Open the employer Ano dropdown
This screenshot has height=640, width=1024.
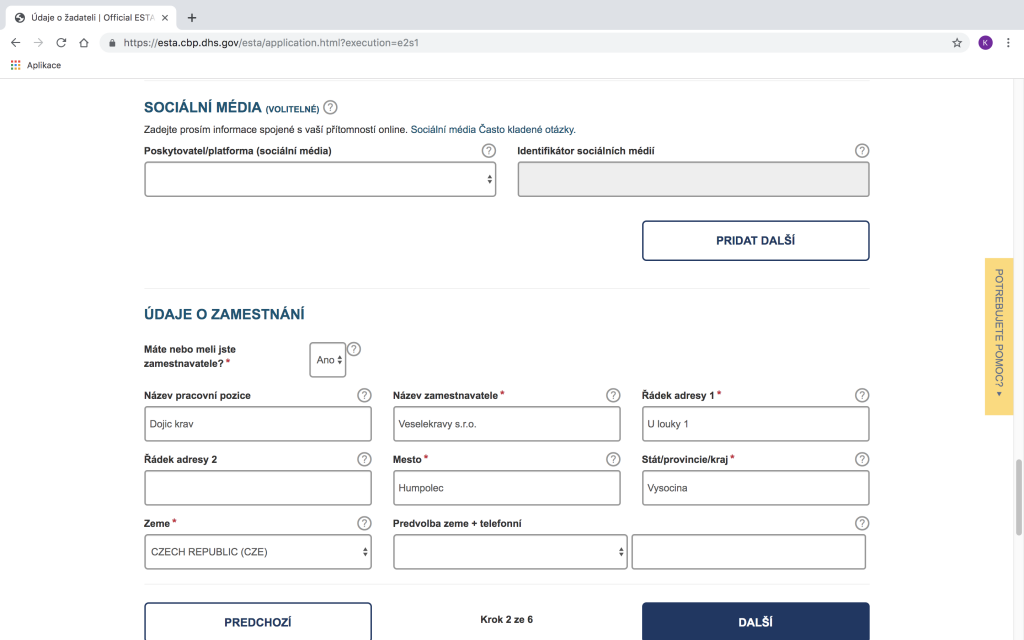328,360
